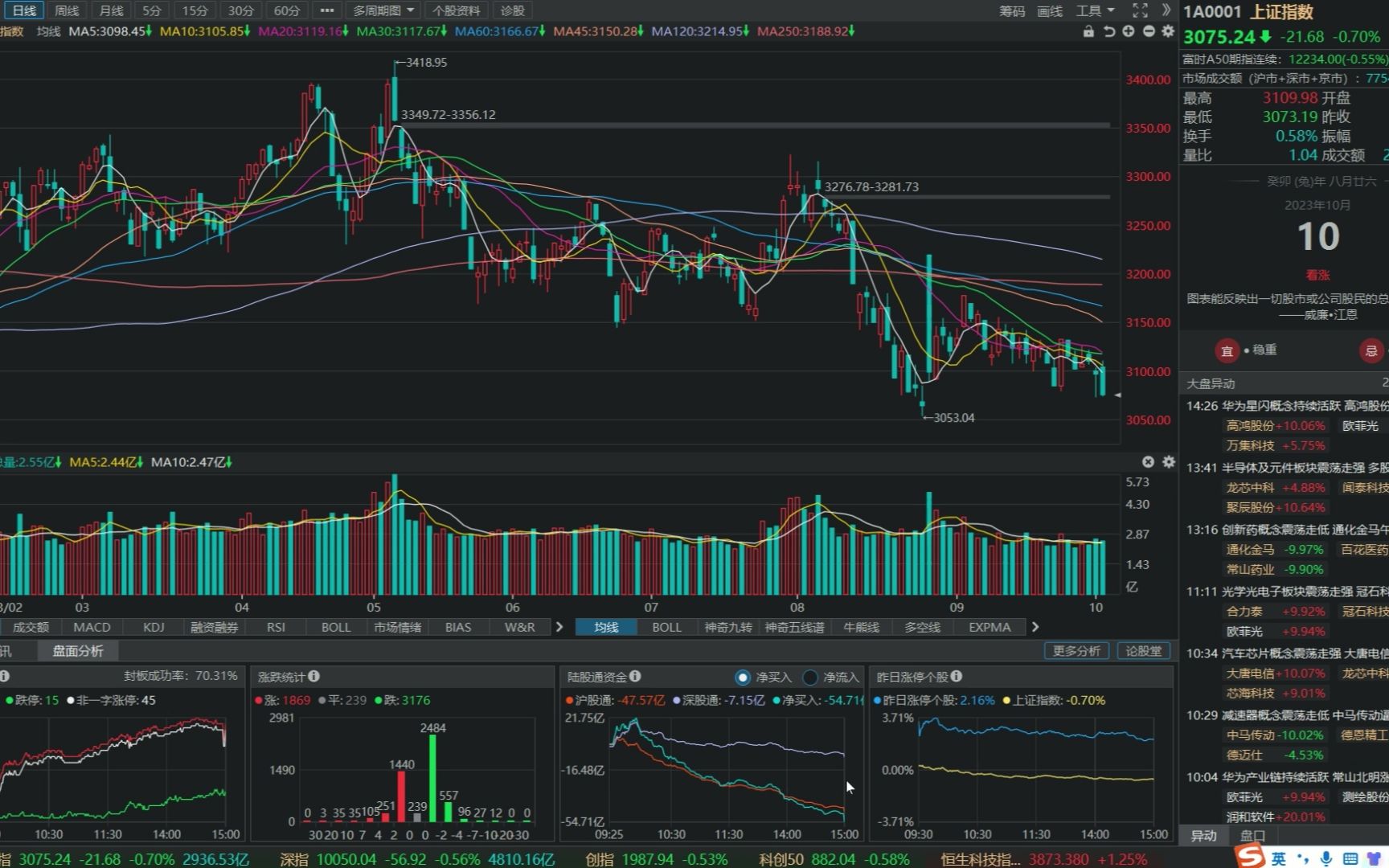Image resolution: width=1389 pixels, height=868 pixels.
Task: Select MACD indicator tab
Action: tap(92, 627)
